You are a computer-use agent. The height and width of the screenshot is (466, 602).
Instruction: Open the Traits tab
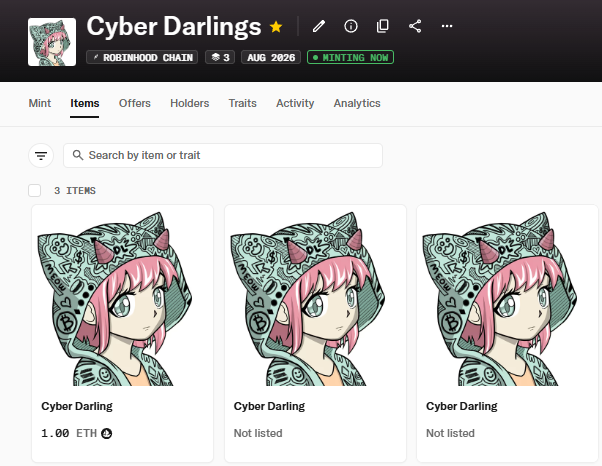[243, 103]
